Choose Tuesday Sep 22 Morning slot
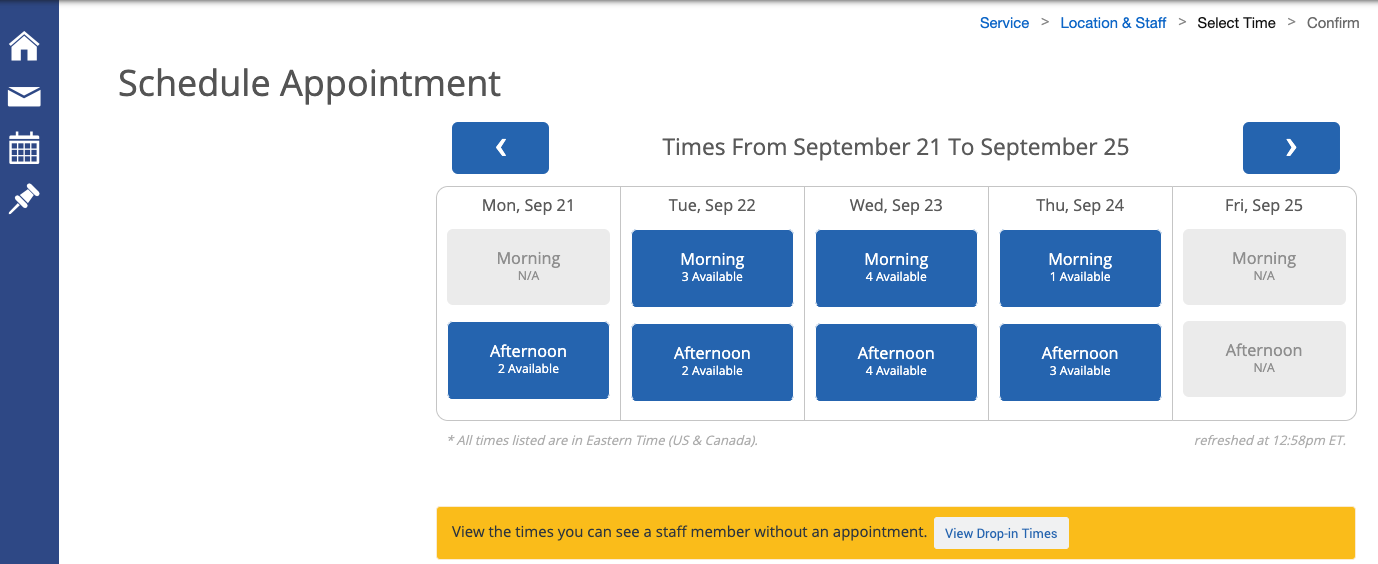 coord(712,268)
